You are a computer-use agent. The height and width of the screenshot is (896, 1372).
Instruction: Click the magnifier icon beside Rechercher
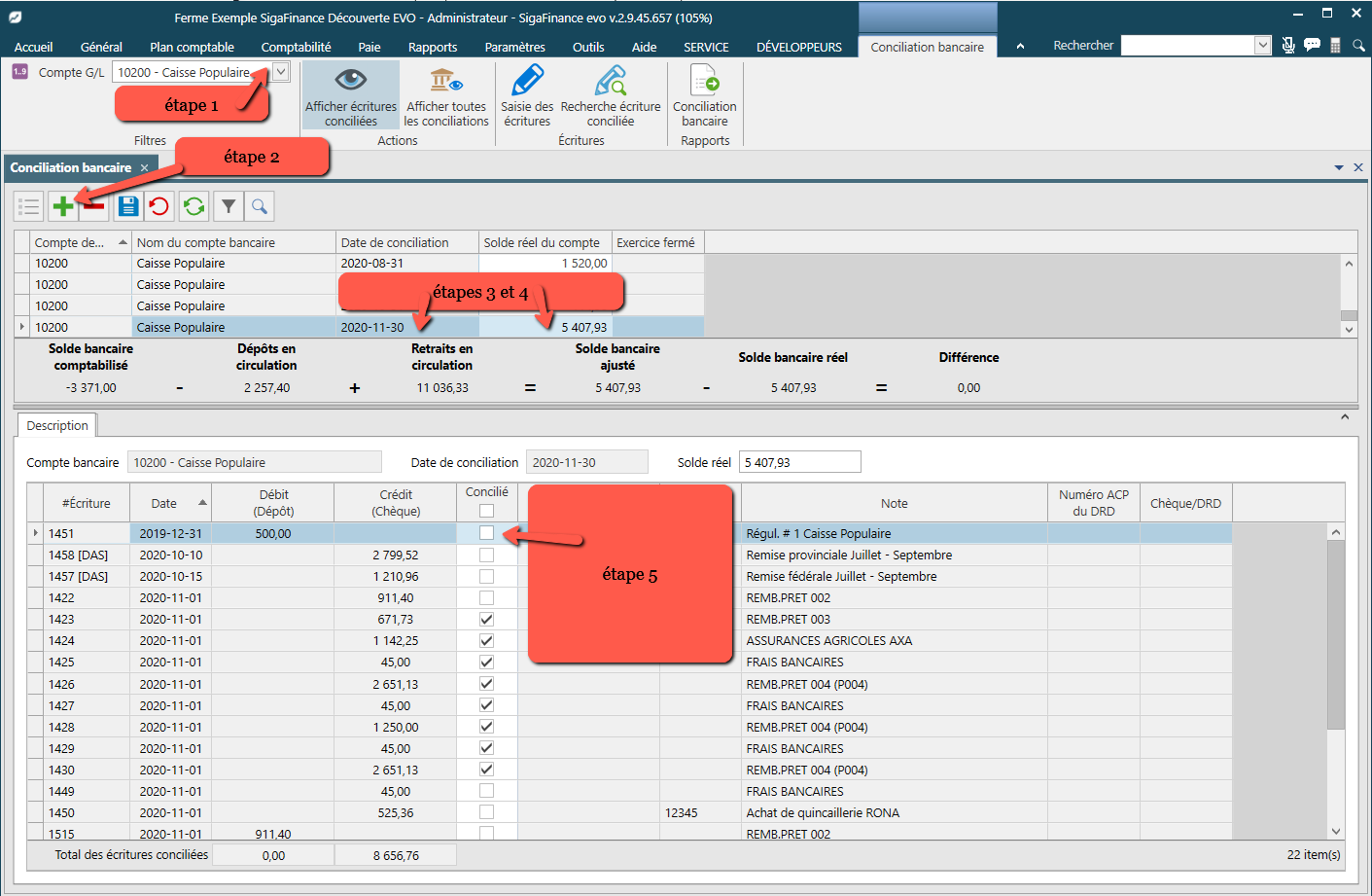point(1358,45)
